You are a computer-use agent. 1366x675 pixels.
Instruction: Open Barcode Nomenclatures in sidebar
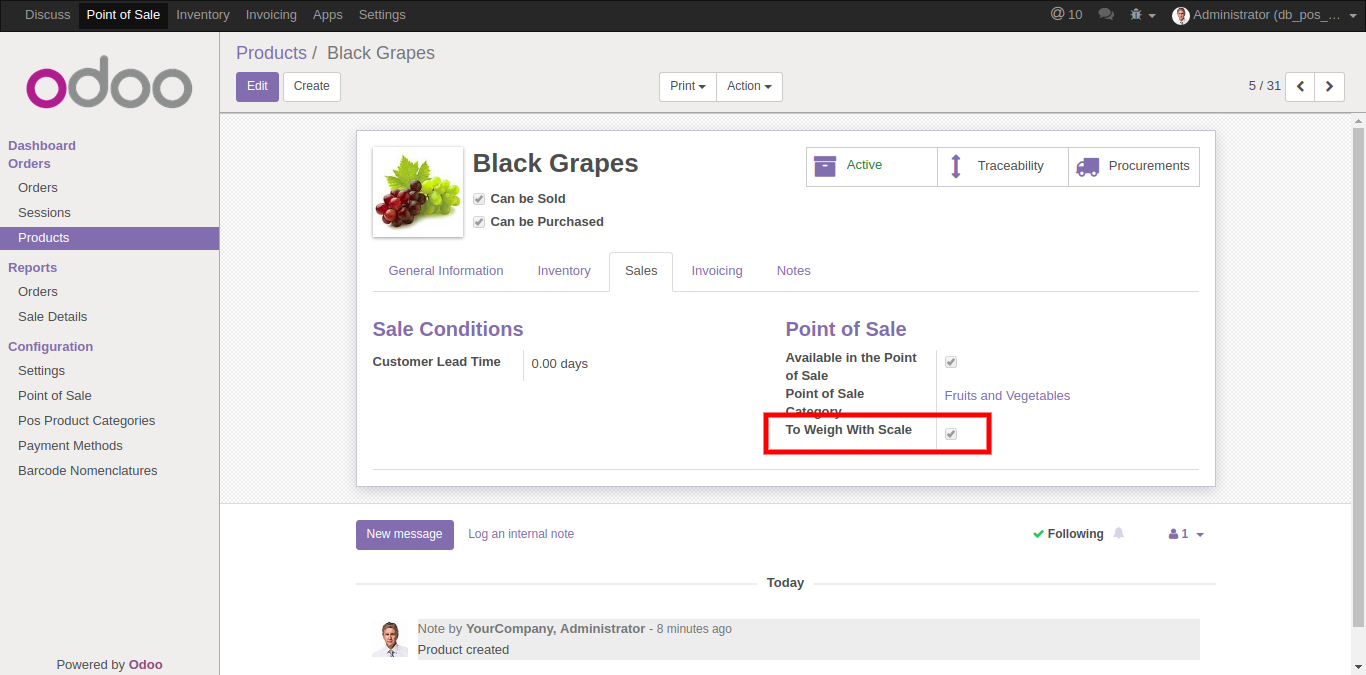point(88,471)
